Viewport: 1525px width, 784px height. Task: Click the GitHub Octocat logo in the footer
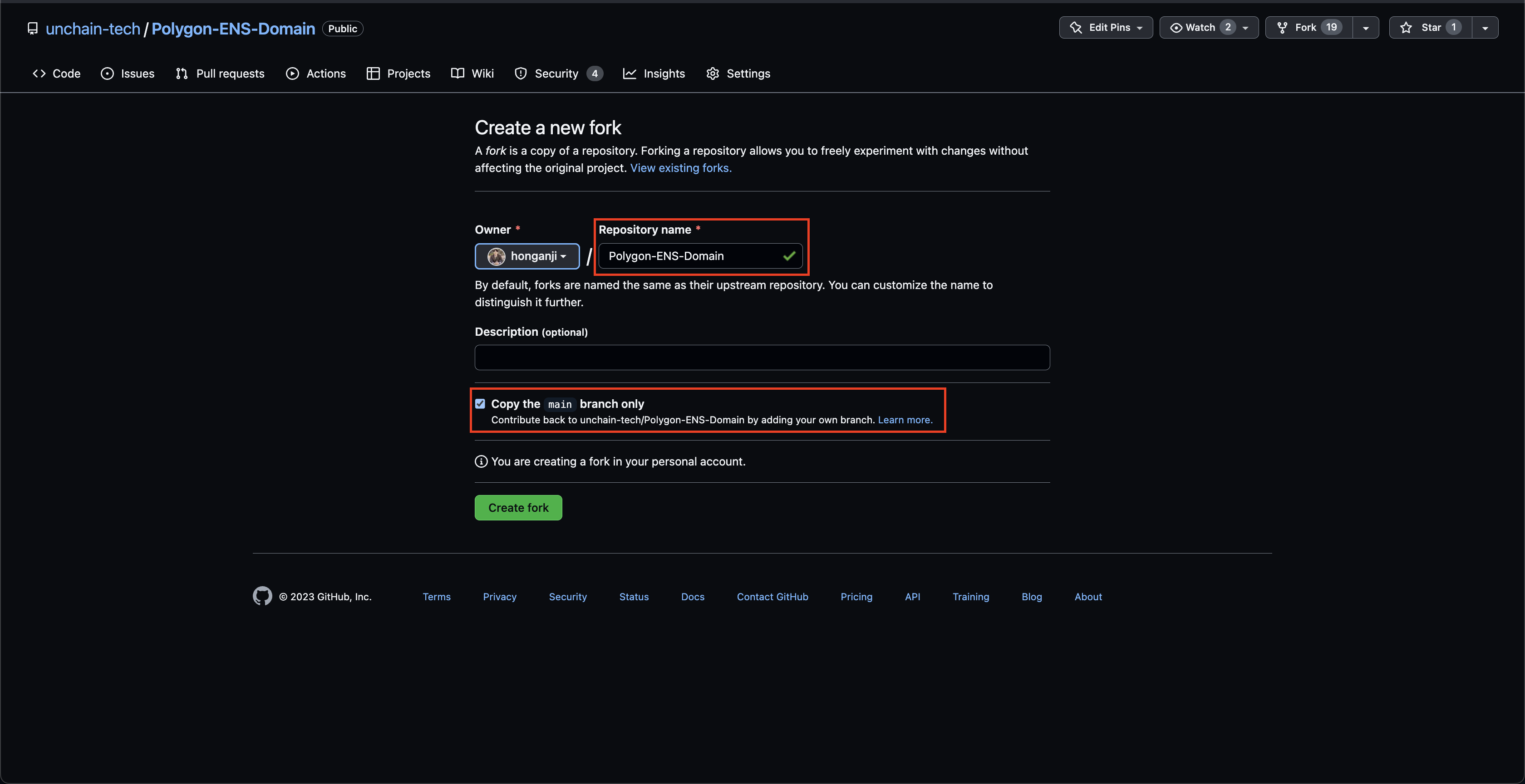click(262, 596)
